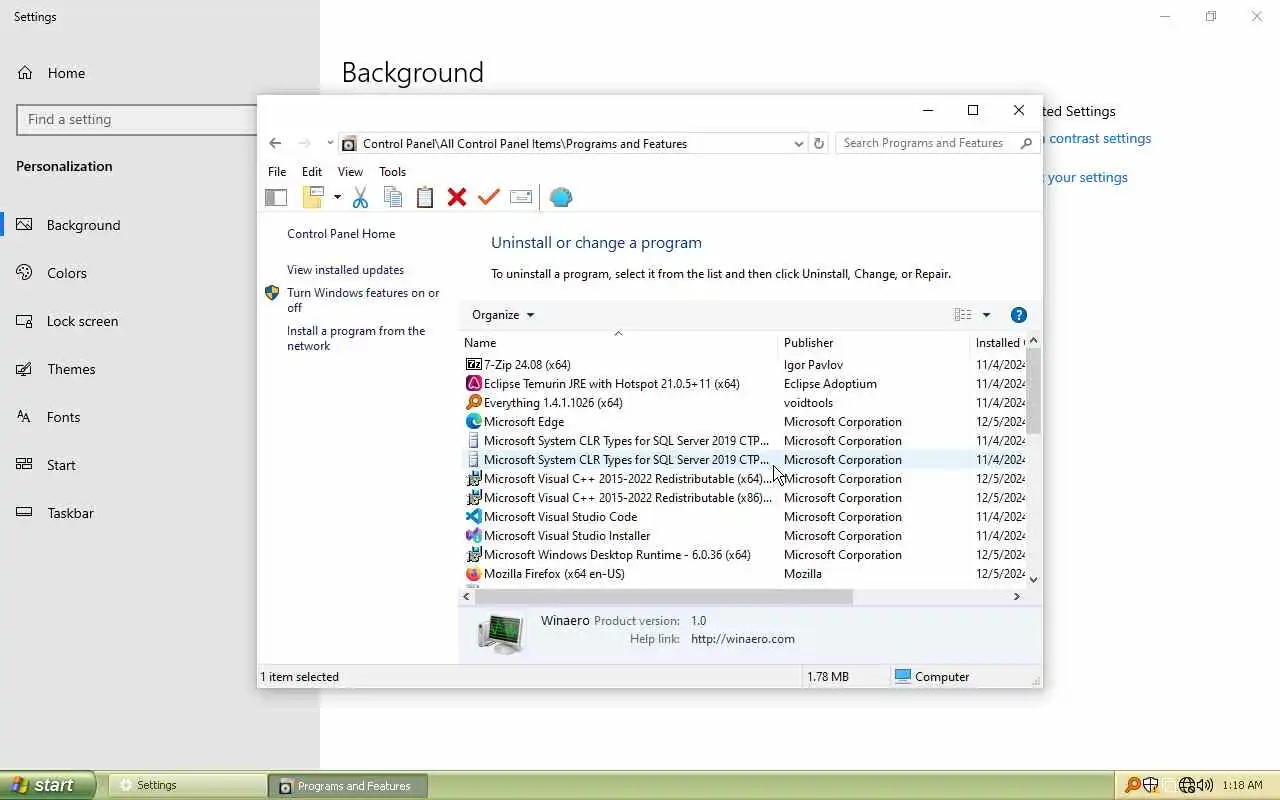Open the view options dropdown arrow
The image size is (1280, 800).
point(986,315)
